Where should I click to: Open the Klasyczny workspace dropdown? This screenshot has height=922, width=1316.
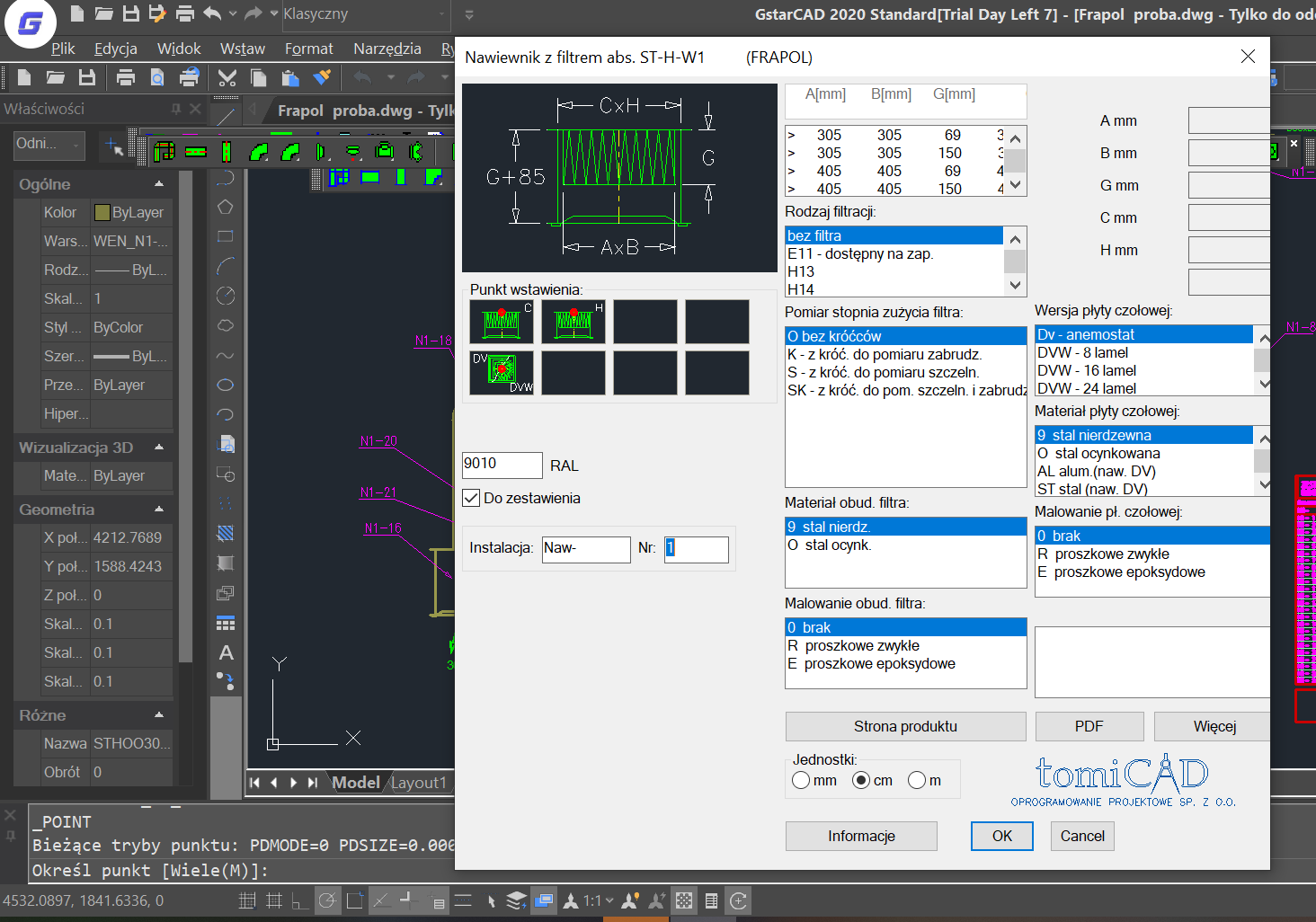pyautogui.click(x=365, y=13)
